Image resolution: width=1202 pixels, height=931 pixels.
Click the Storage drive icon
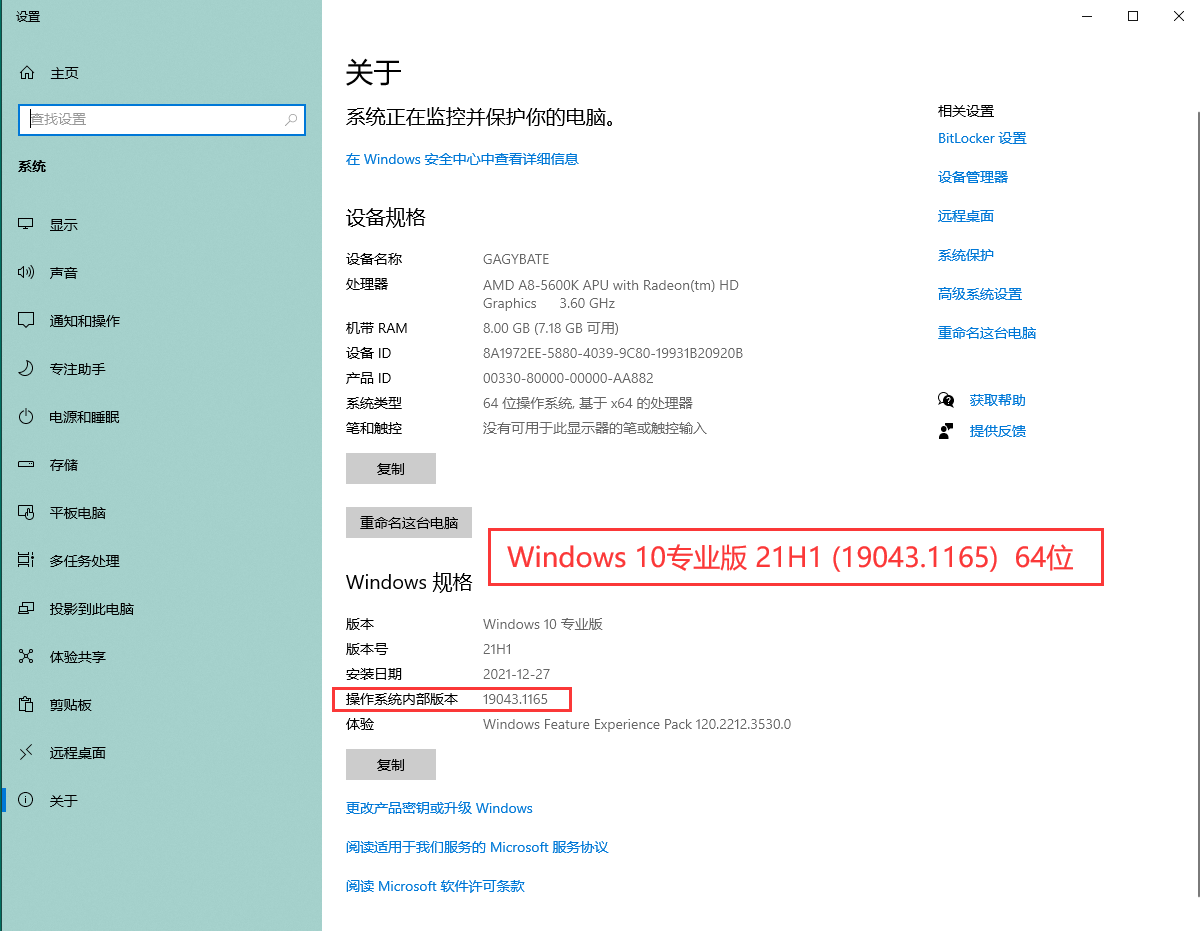pyautogui.click(x=27, y=465)
